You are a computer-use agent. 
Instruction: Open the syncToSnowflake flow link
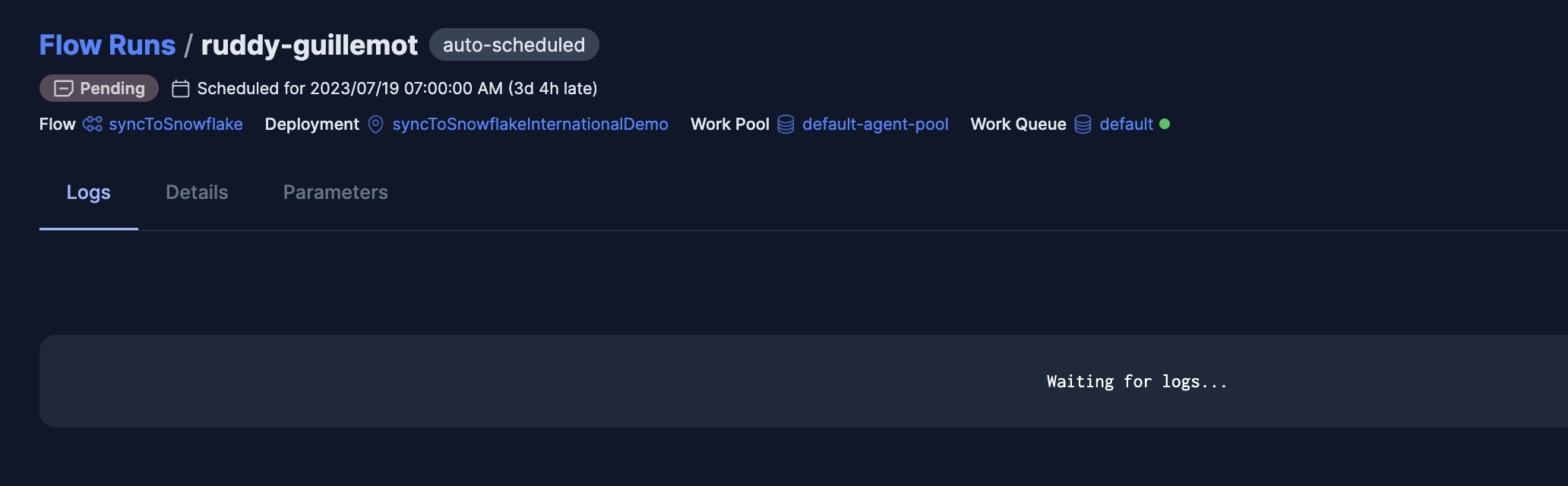coord(176,124)
